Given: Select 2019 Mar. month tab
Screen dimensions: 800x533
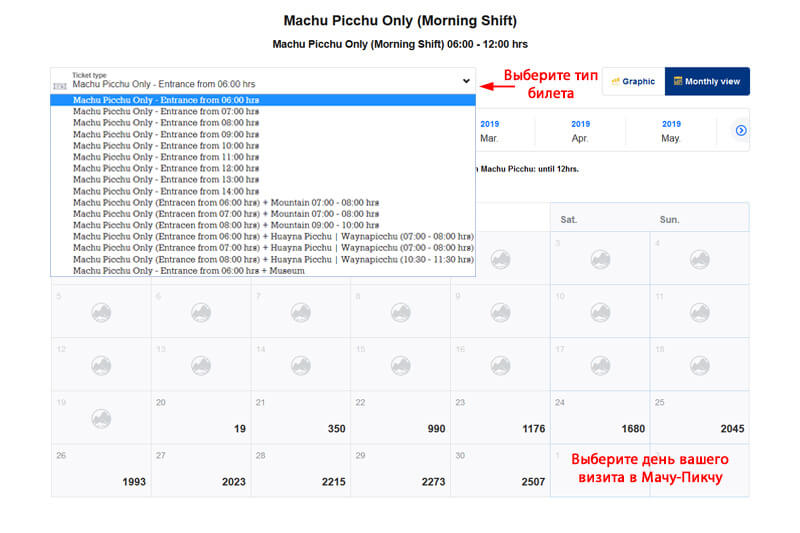Looking at the screenshot, I should (489, 131).
